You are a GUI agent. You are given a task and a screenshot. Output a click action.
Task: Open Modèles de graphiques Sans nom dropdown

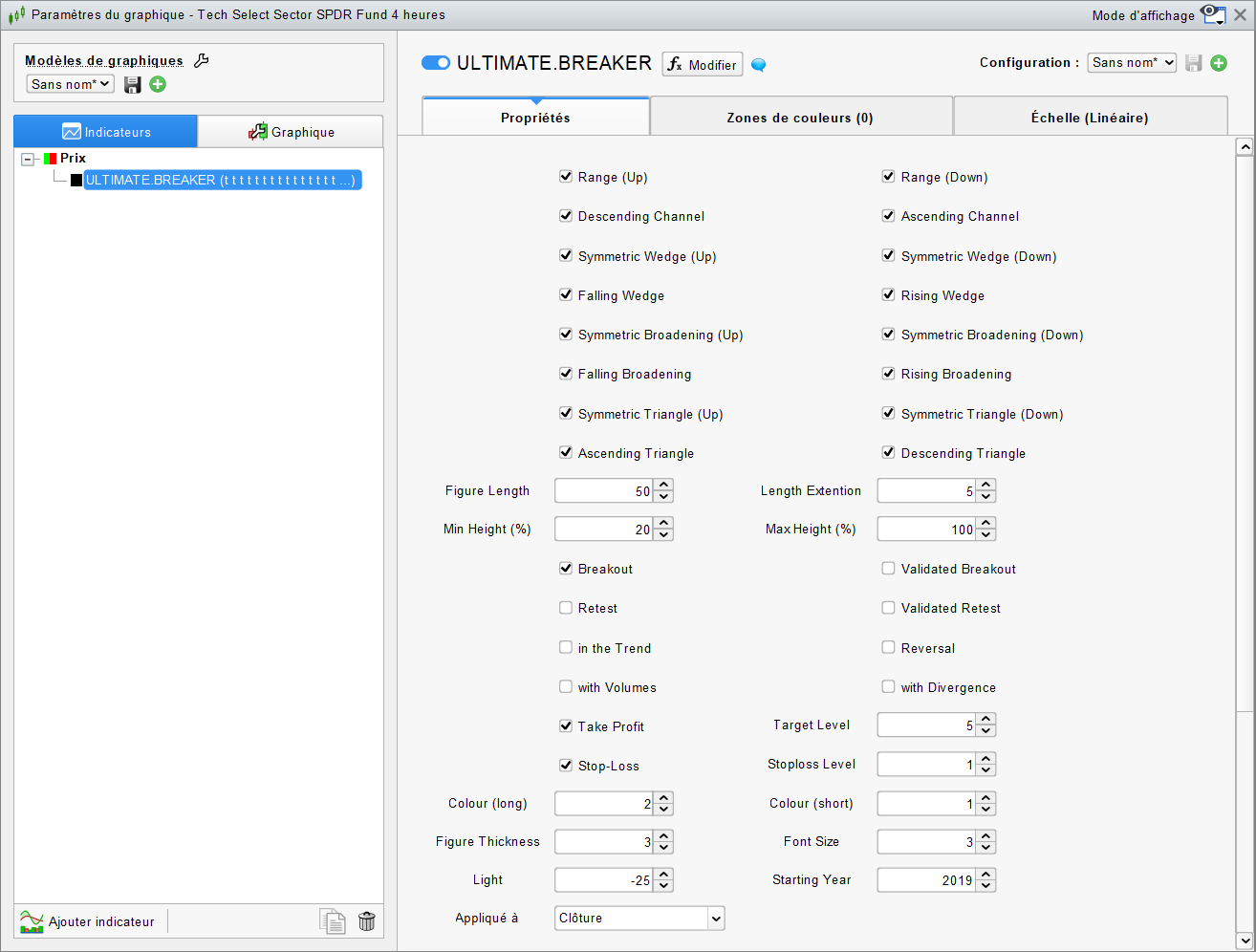tap(71, 84)
